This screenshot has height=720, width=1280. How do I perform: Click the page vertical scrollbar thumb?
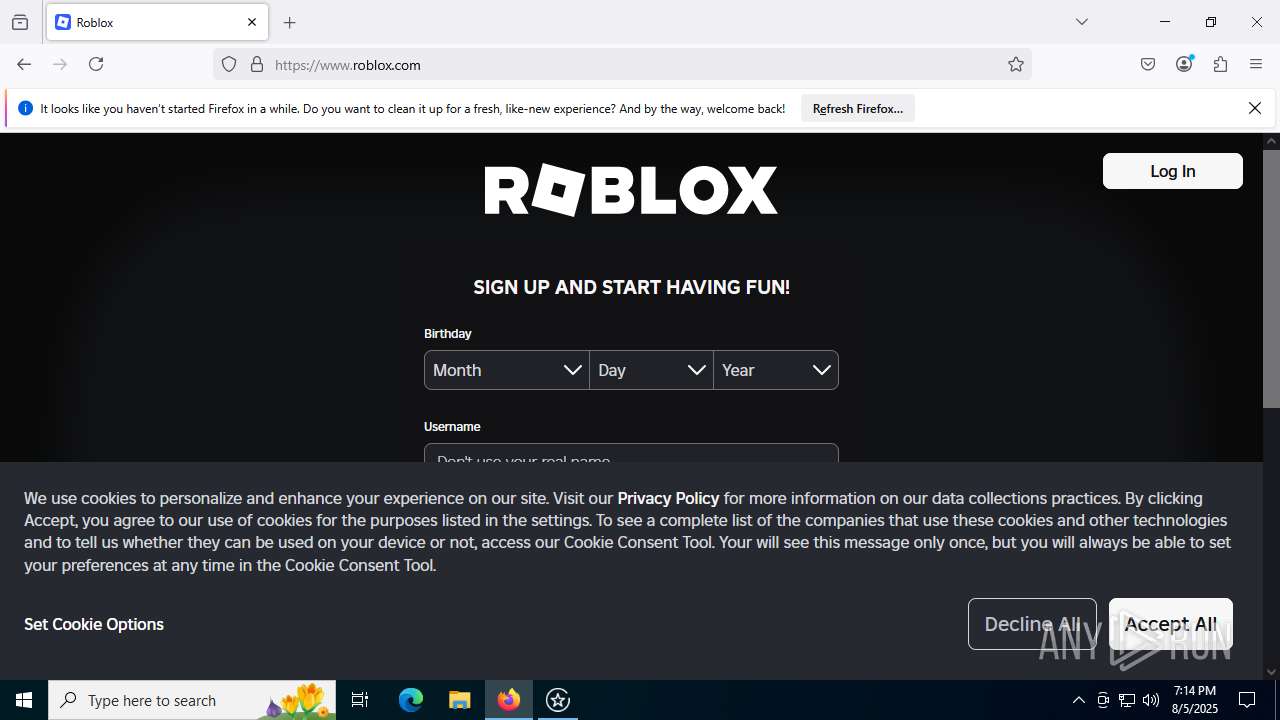[1271, 280]
